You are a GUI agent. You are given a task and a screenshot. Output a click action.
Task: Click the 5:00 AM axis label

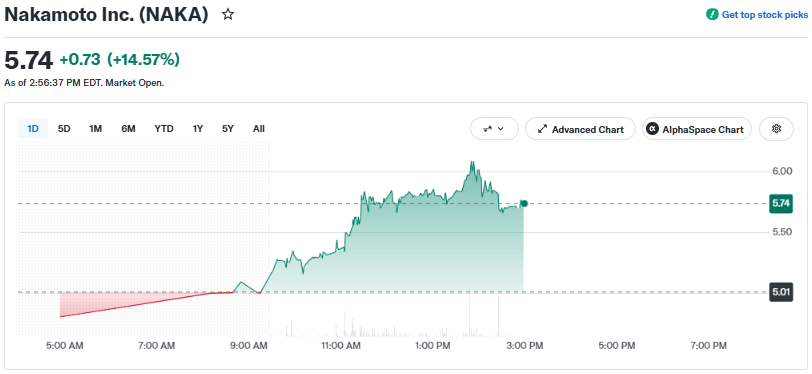click(x=65, y=346)
